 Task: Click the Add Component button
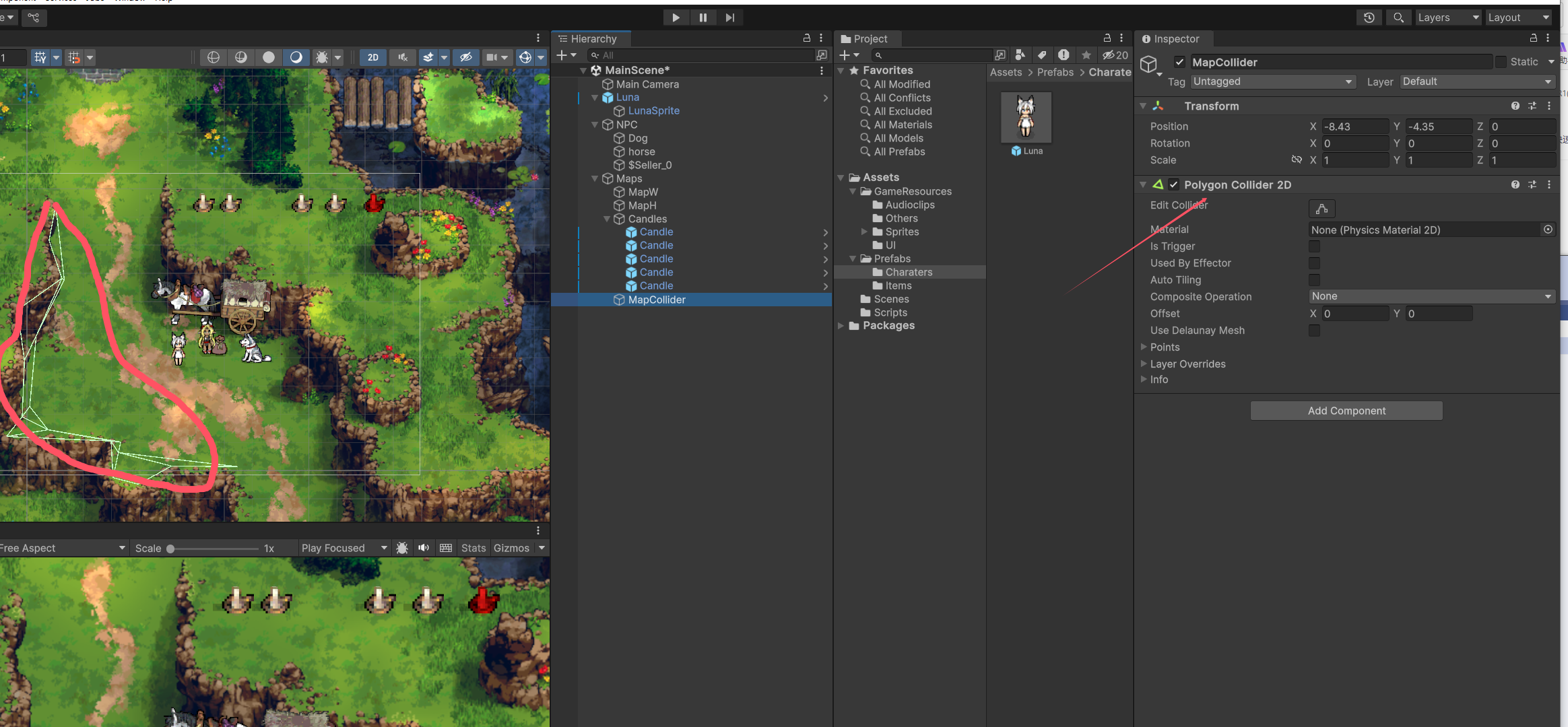tap(1346, 411)
